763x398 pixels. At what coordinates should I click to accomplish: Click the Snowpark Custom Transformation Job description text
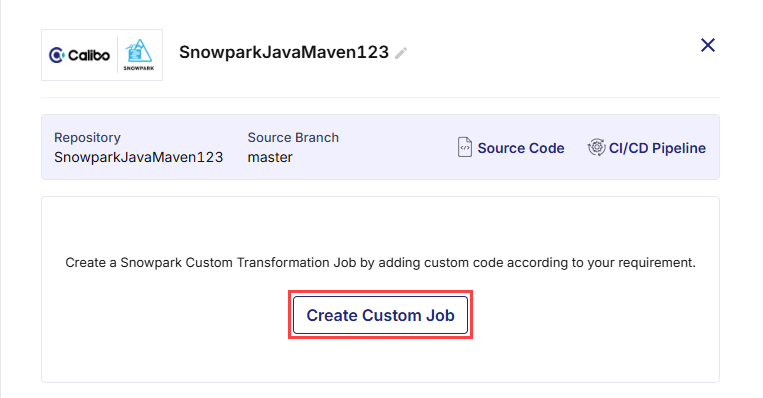(x=381, y=263)
